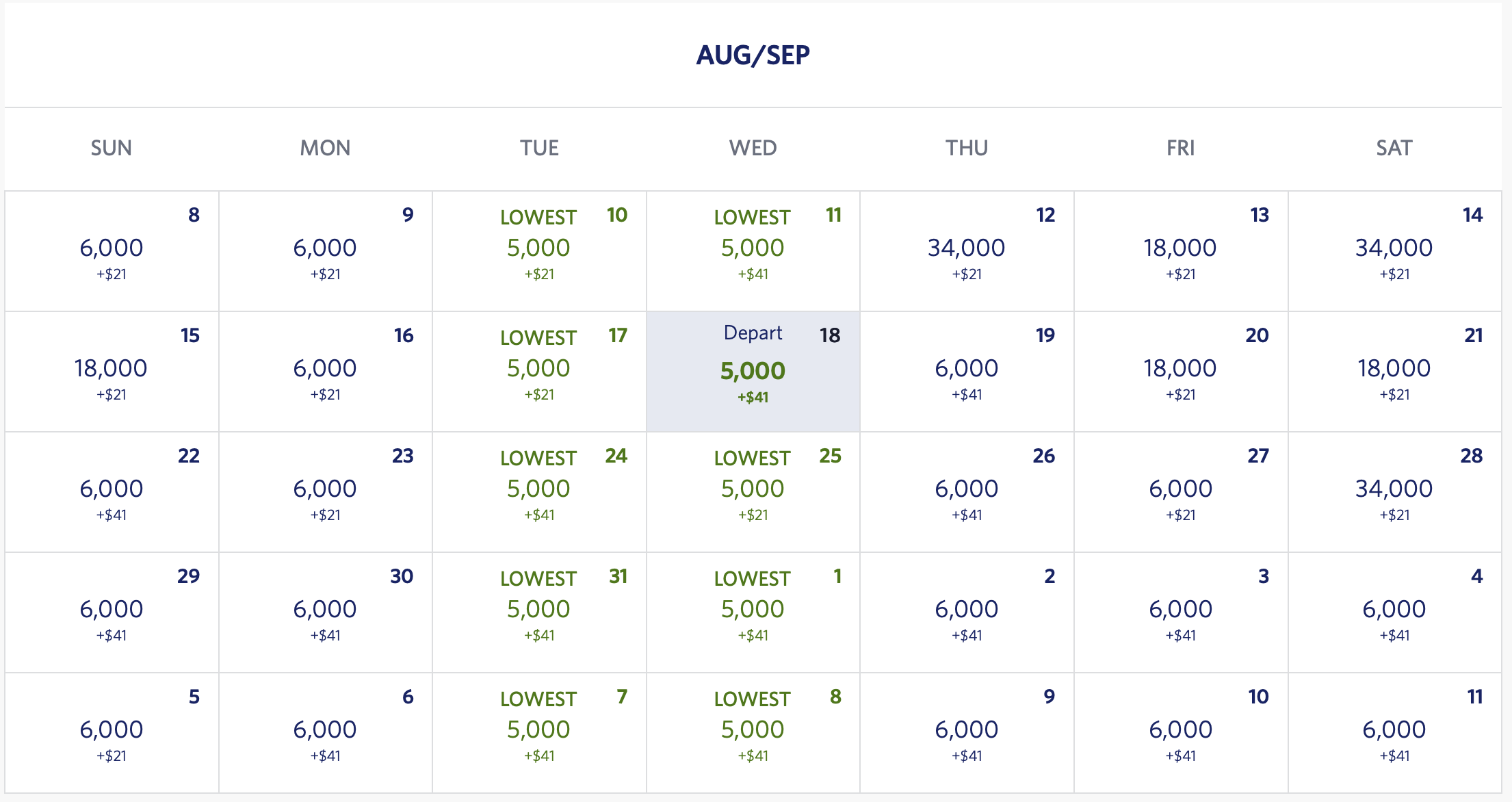Image resolution: width=1512 pixels, height=802 pixels.
Task: Select August 19 costing 6,000 miles
Action: pyautogui.click(x=967, y=370)
